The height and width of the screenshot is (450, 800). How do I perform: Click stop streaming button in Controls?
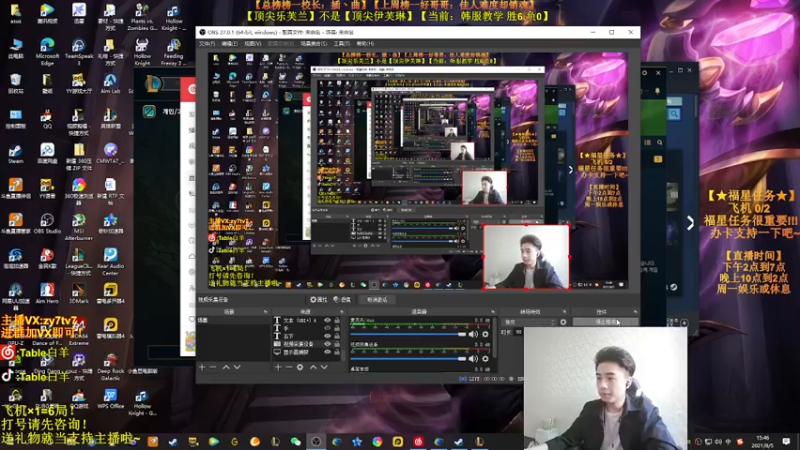(x=606, y=322)
